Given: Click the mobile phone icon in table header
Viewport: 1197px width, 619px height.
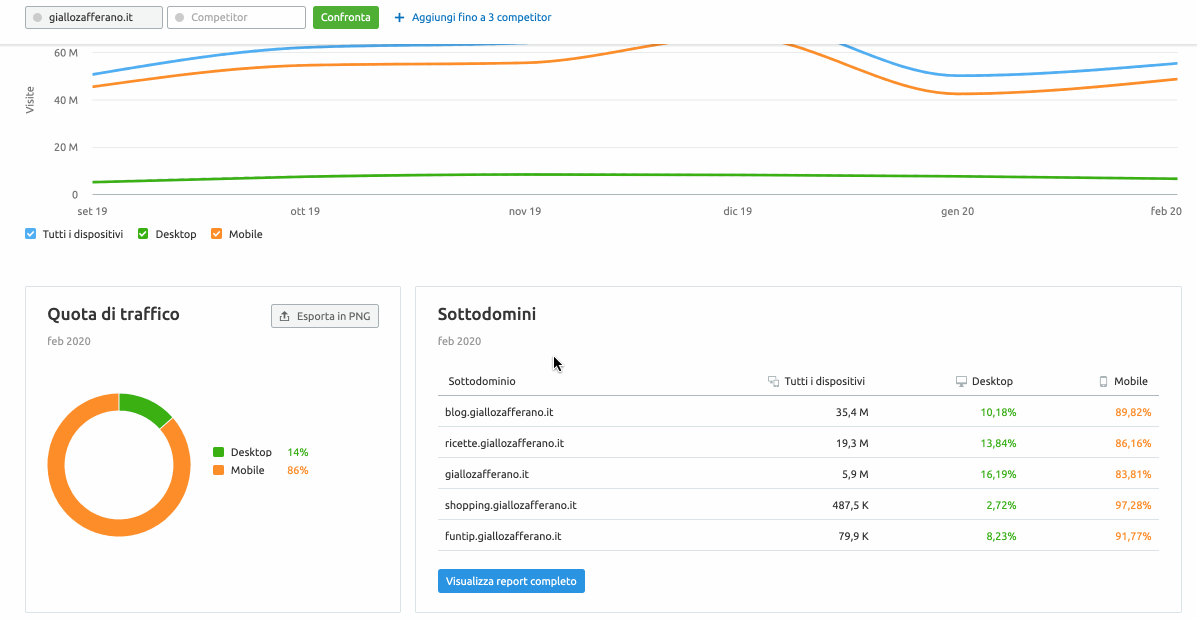Looking at the screenshot, I should [x=1104, y=381].
